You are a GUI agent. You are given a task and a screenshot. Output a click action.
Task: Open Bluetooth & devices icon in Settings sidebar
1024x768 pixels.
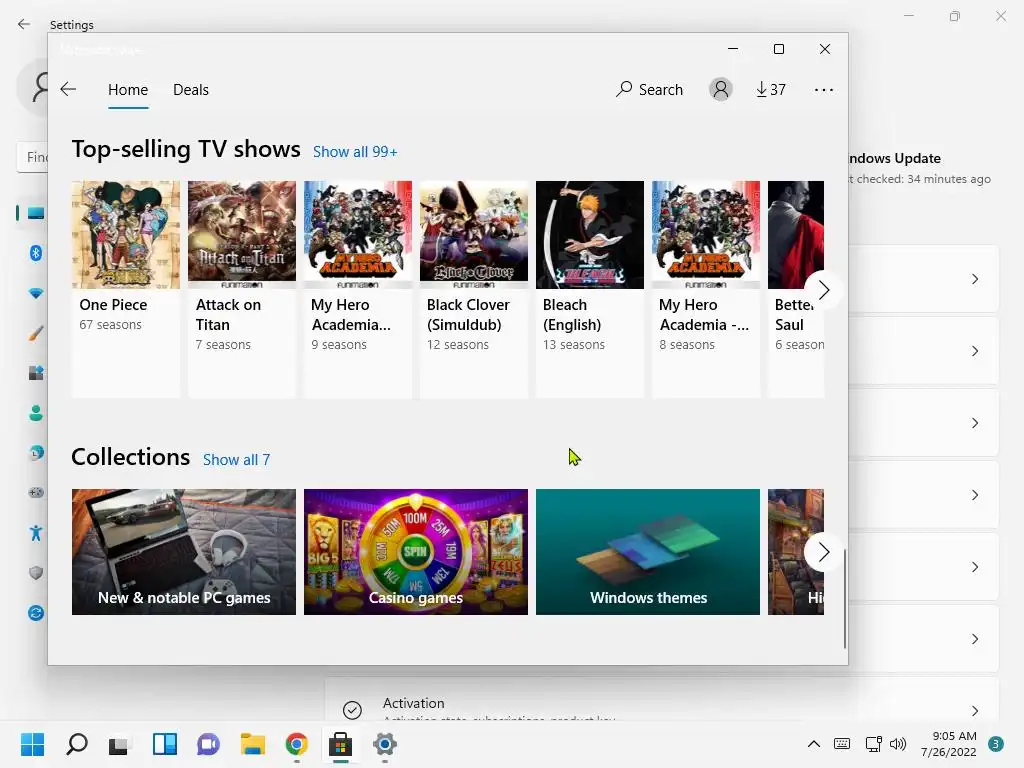click(36, 253)
